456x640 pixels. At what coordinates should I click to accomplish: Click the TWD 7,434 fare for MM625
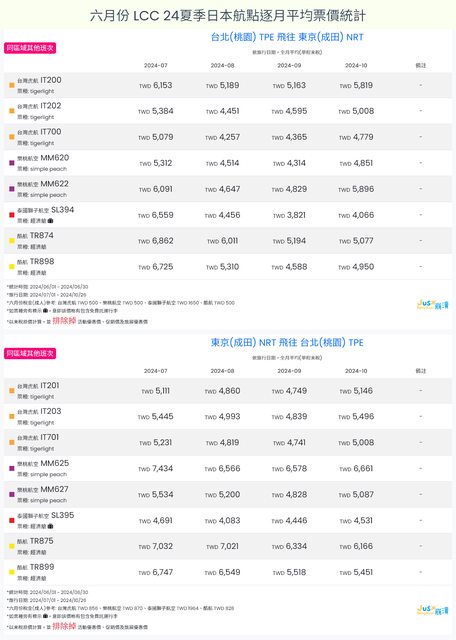(156, 469)
